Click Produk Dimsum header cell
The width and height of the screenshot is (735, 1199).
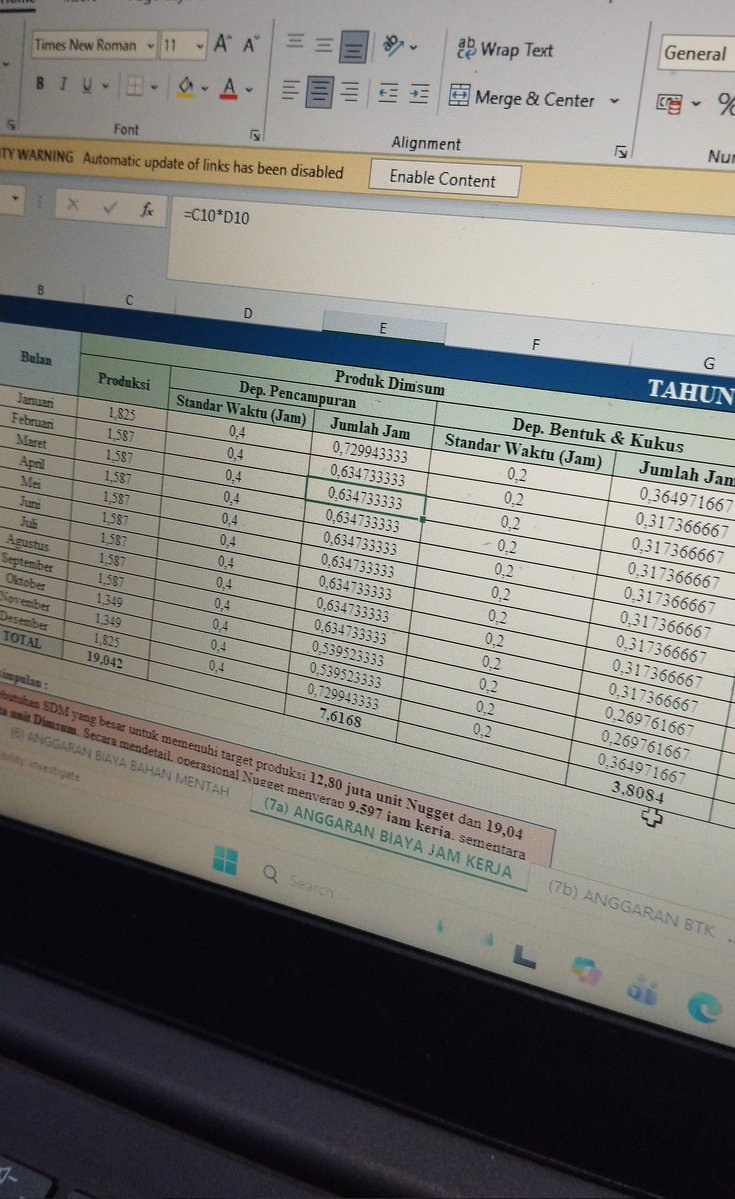[389, 382]
